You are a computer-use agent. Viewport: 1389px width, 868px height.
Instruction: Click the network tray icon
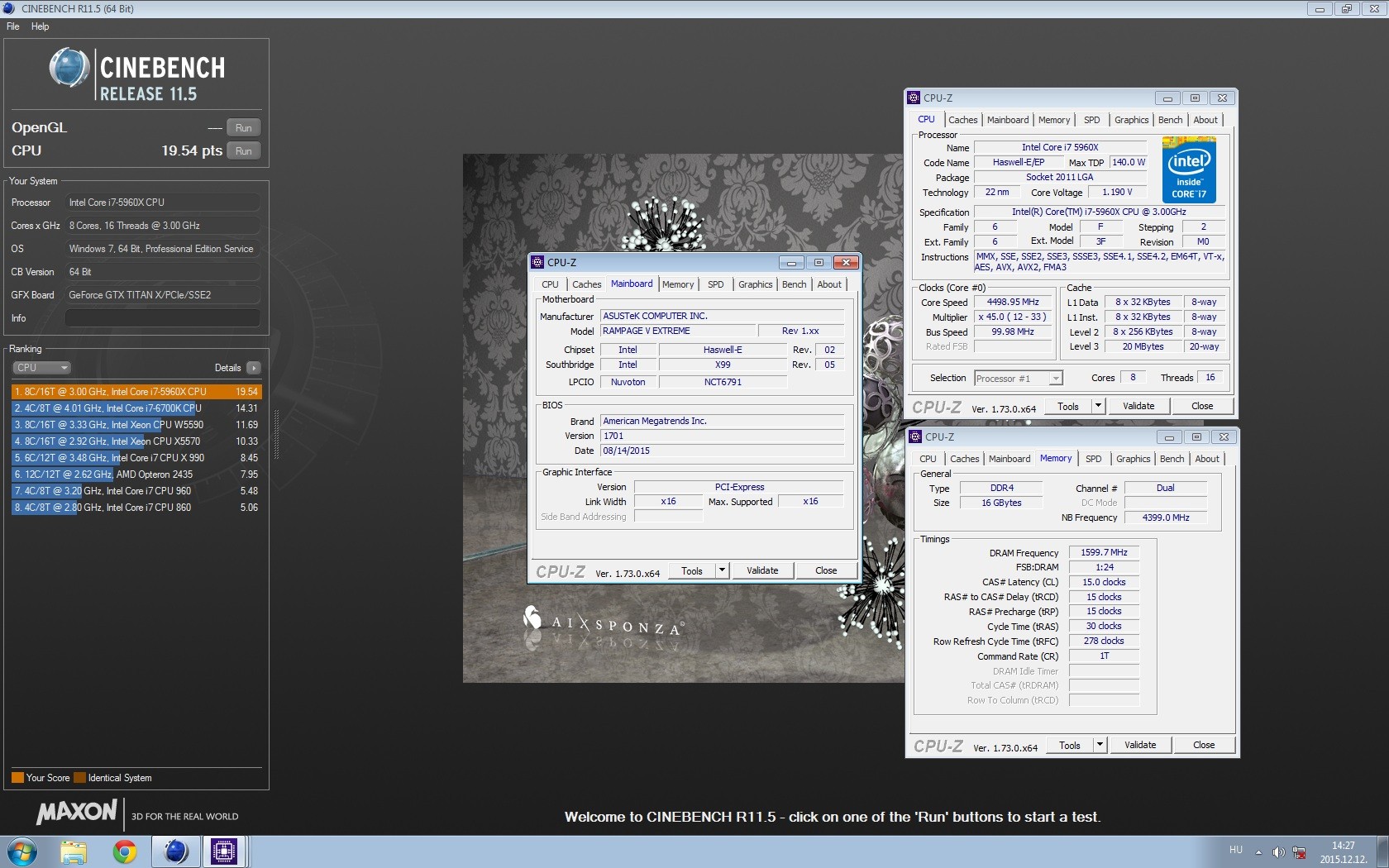click(x=1299, y=851)
